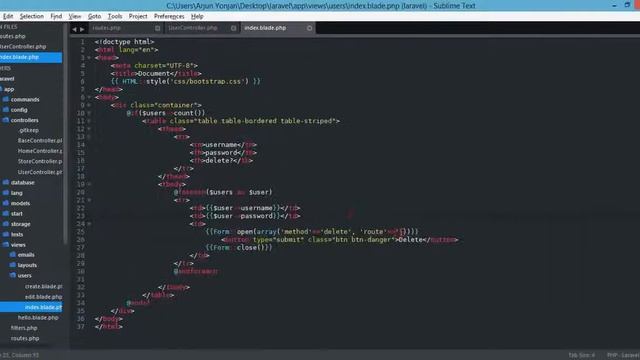Click the tests folder icon
Screen dimensions: 640x360
pos(6,234)
